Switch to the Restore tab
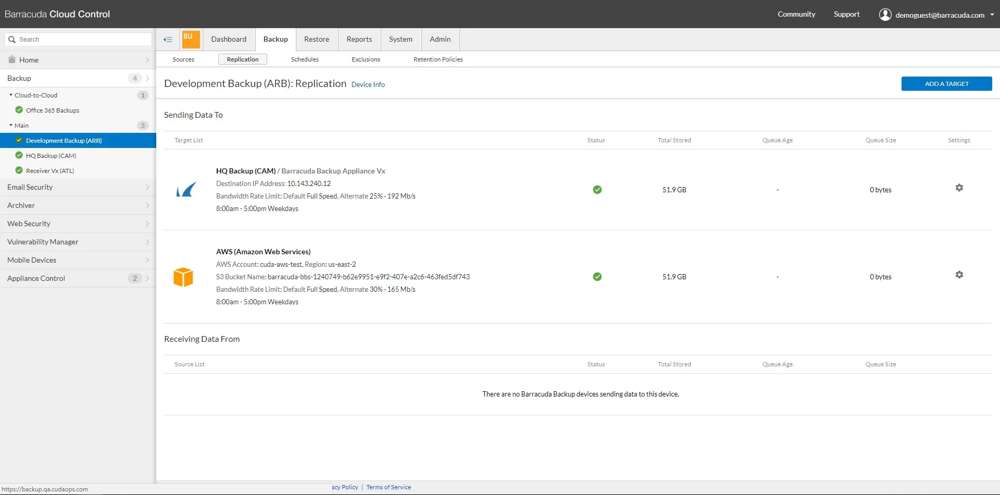This screenshot has height=495, width=1000. (317, 40)
